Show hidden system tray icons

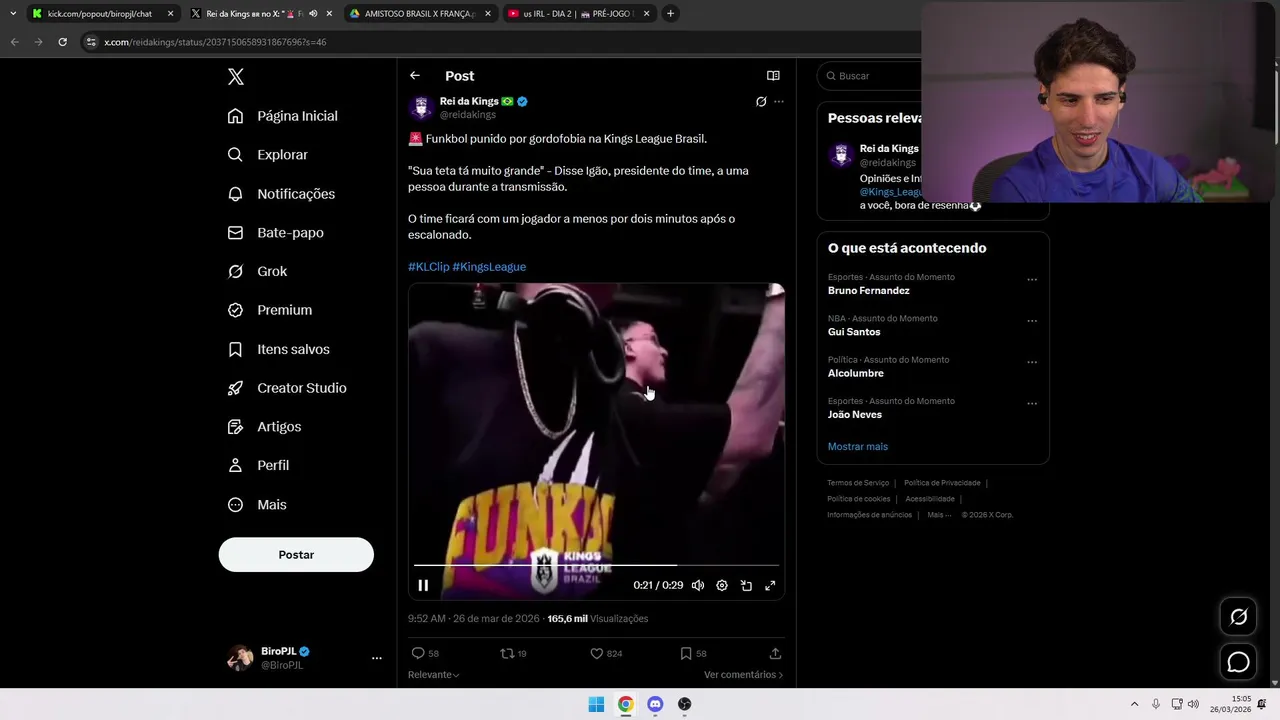click(1134, 704)
